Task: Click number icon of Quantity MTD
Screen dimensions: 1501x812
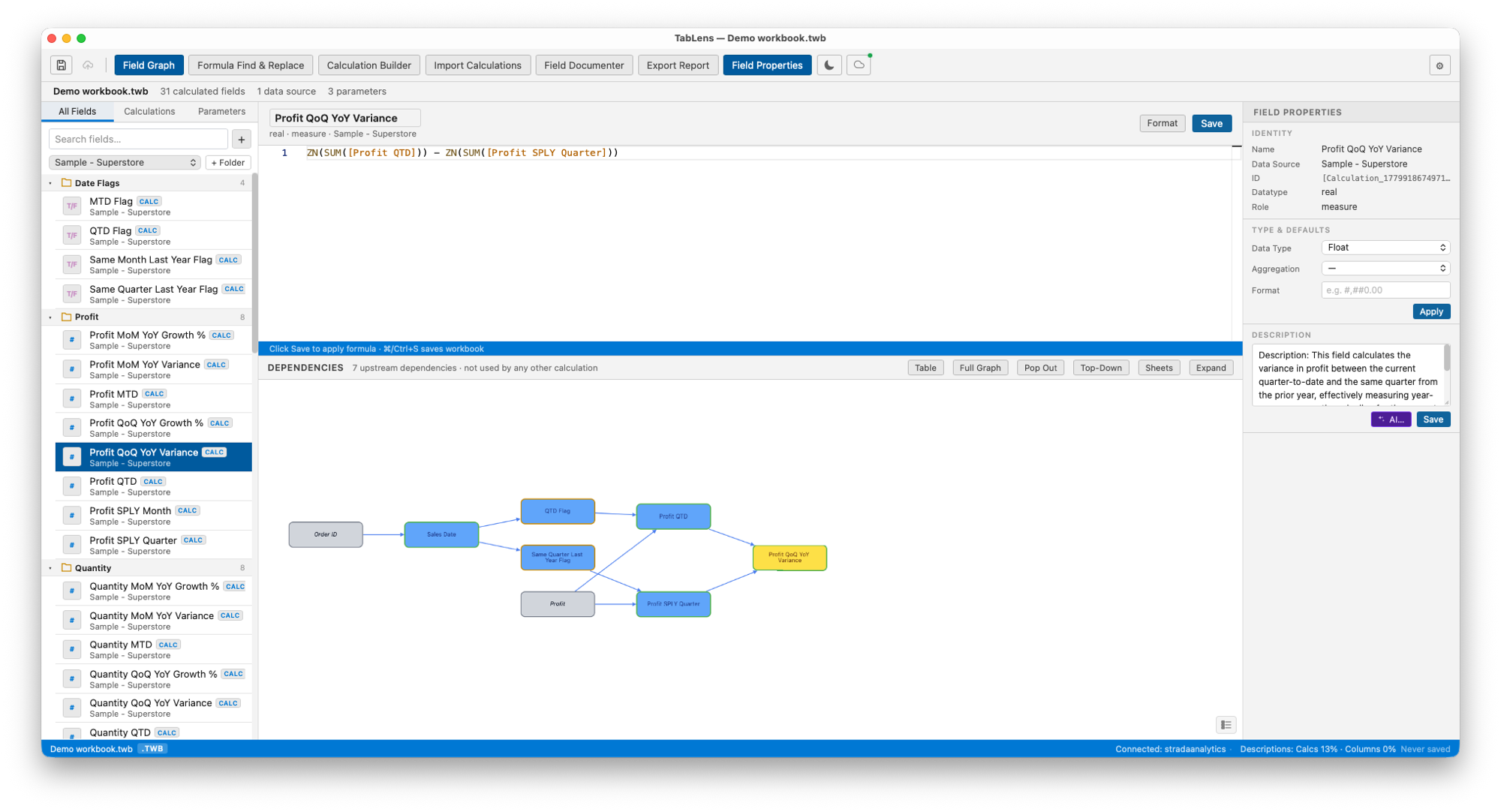Action: [x=72, y=649]
